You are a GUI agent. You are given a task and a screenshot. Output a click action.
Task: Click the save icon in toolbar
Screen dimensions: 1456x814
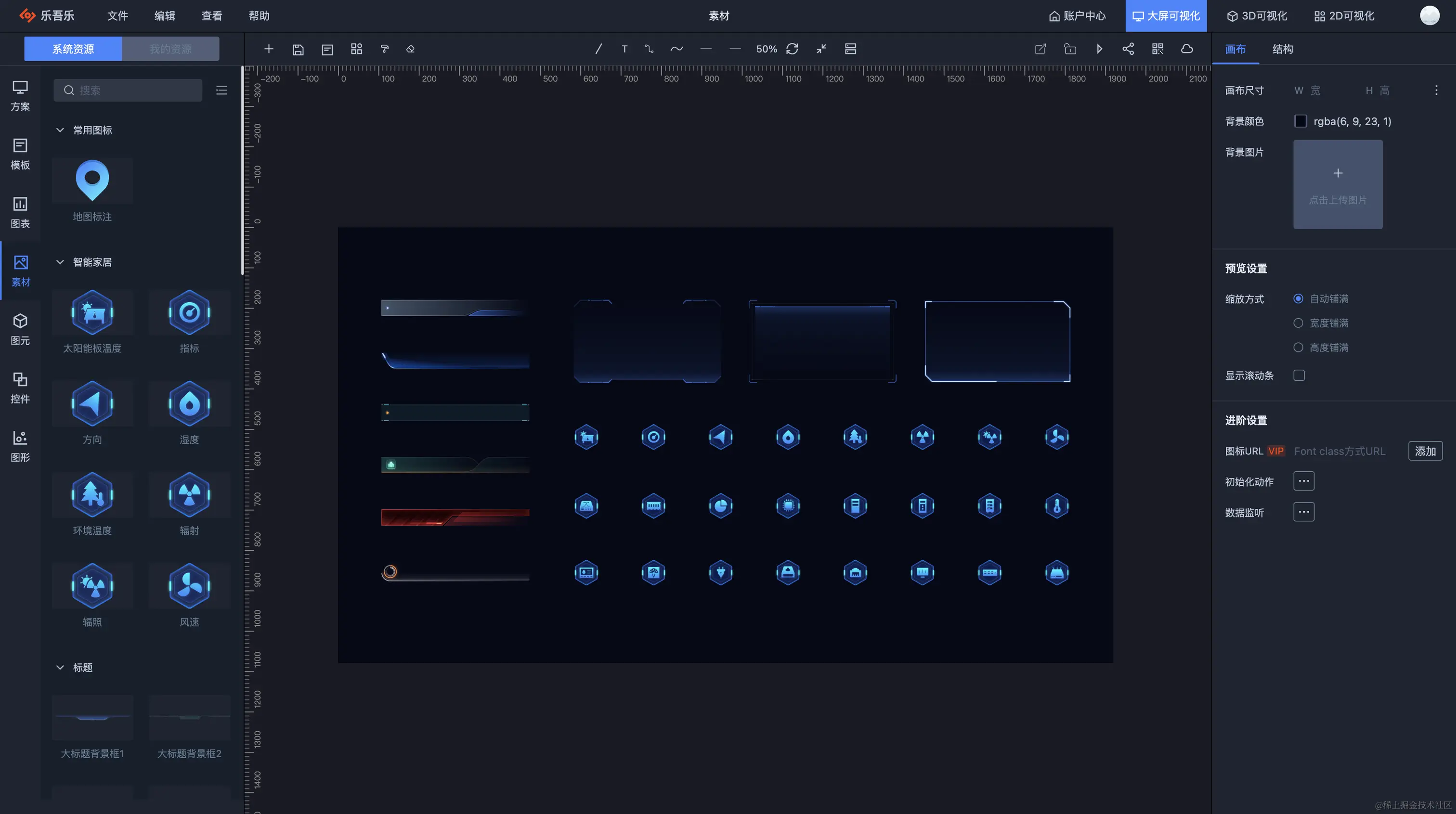pos(298,49)
